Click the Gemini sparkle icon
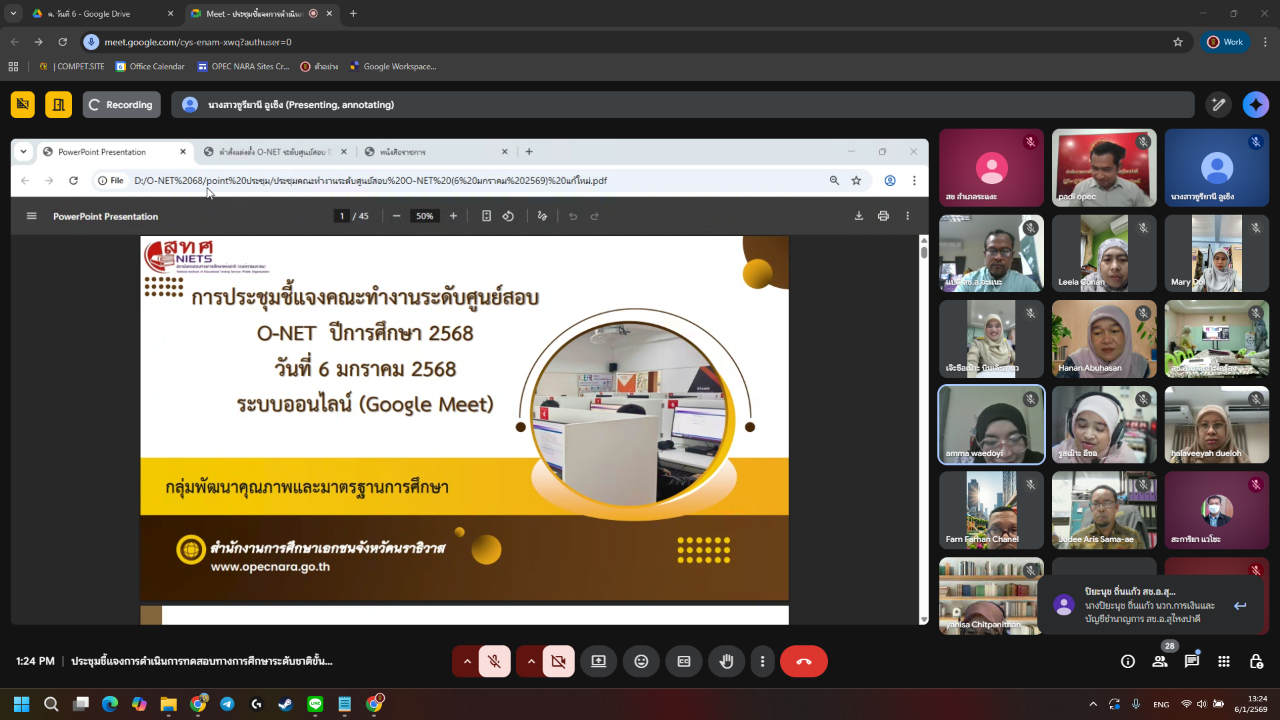 [1255, 104]
